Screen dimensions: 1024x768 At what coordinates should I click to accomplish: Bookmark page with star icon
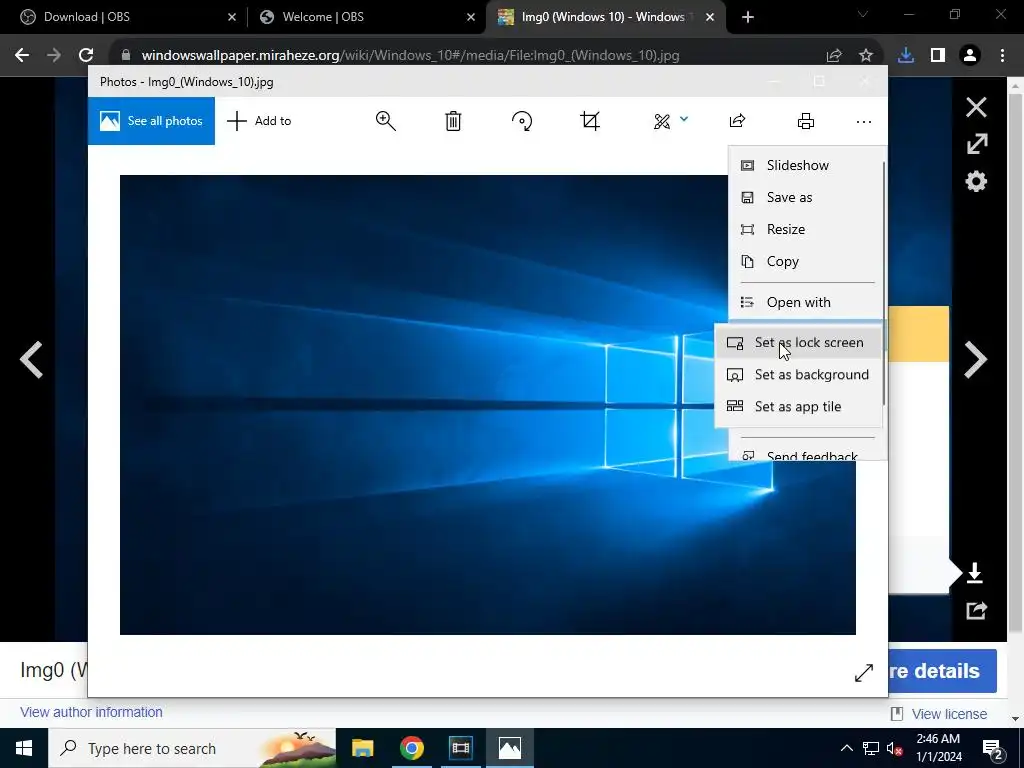(866, 56)
